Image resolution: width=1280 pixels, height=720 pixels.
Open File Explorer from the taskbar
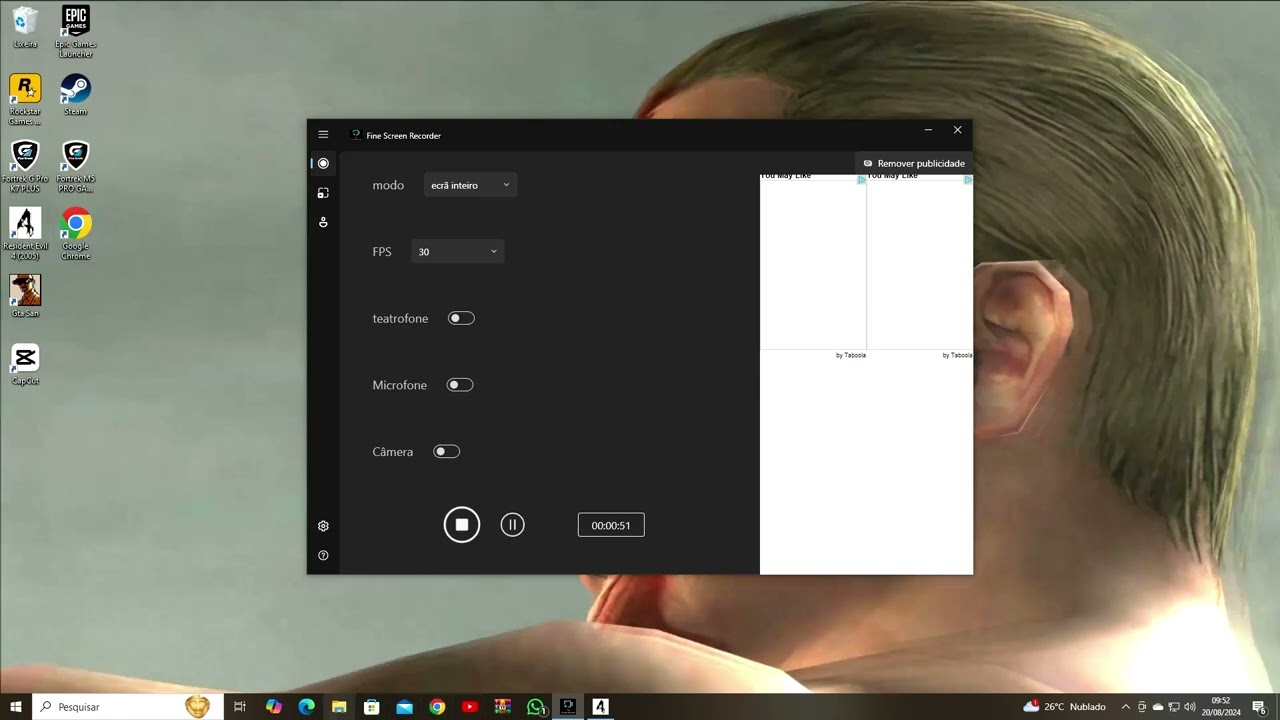pos(339,707)
